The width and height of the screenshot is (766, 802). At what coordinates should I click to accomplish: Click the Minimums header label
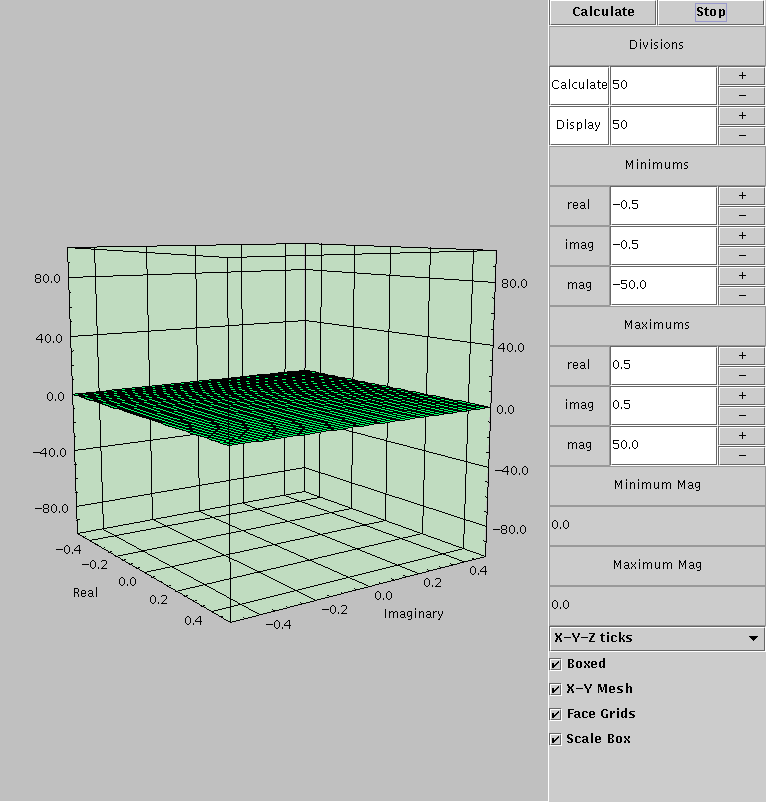click(657, 165)
